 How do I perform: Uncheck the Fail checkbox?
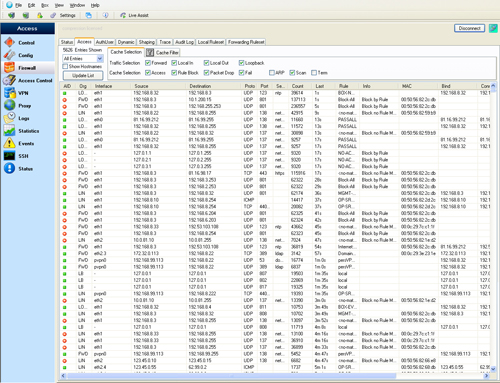(x=241, y=73)
